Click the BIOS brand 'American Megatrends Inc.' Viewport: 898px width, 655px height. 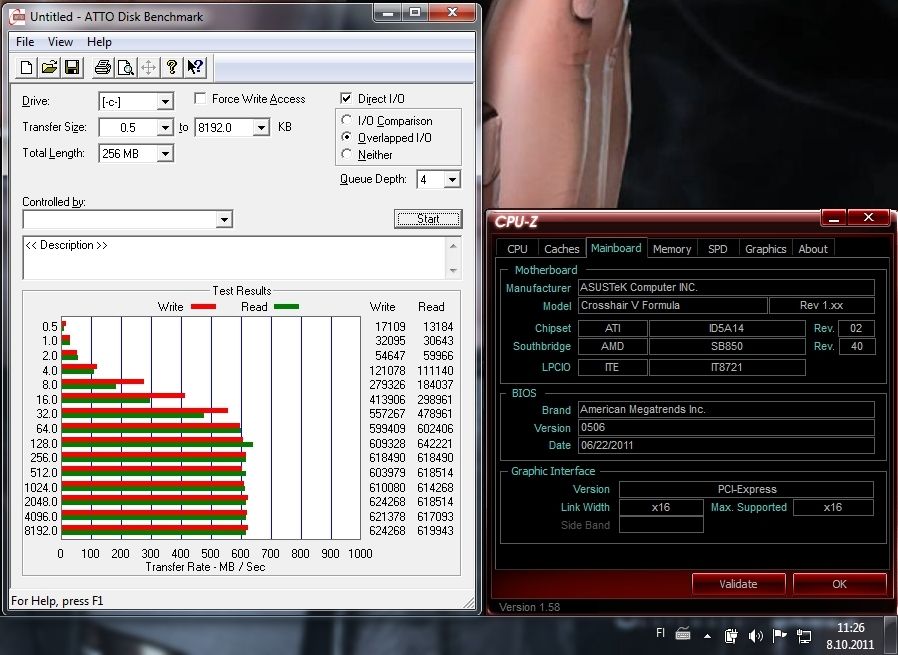(x=726, y=409)
